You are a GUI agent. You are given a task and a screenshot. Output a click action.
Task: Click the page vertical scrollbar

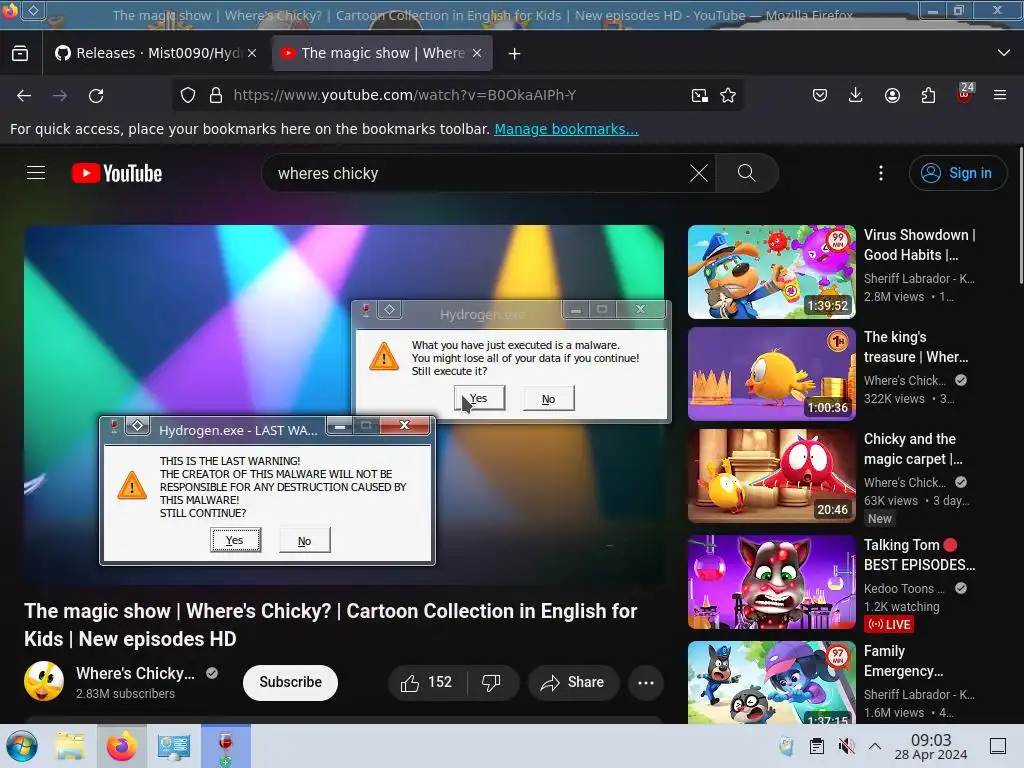pyautogui.click(x=1019, y=216)
